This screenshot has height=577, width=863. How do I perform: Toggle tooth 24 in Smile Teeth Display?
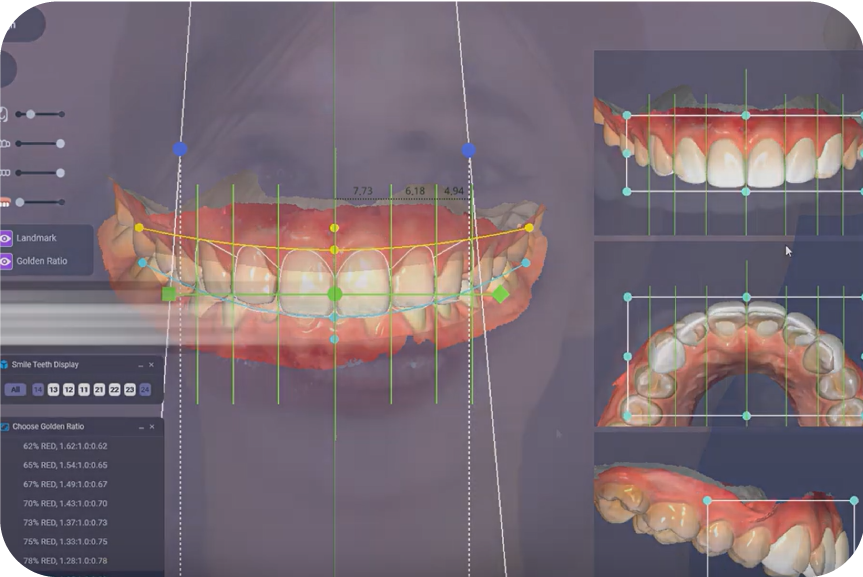(145, 390)
